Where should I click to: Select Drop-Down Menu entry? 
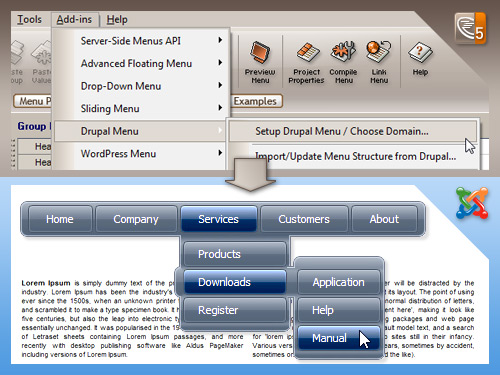point(141,86)
